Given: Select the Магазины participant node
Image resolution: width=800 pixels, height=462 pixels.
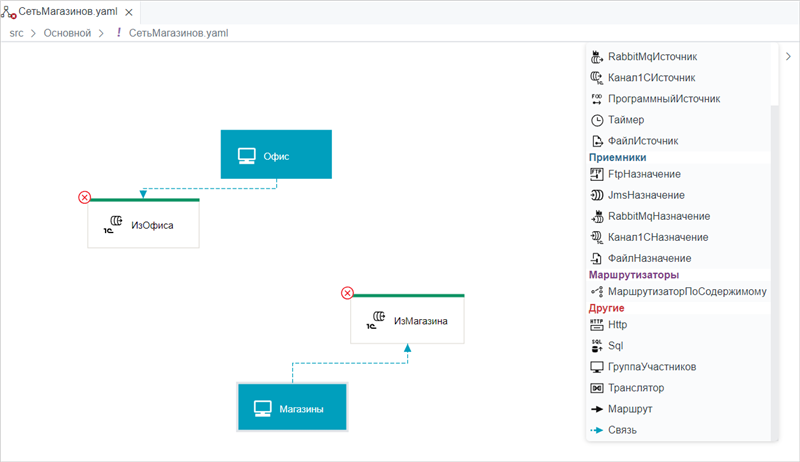Looking at the screenshot, I should tap(292, 407).
